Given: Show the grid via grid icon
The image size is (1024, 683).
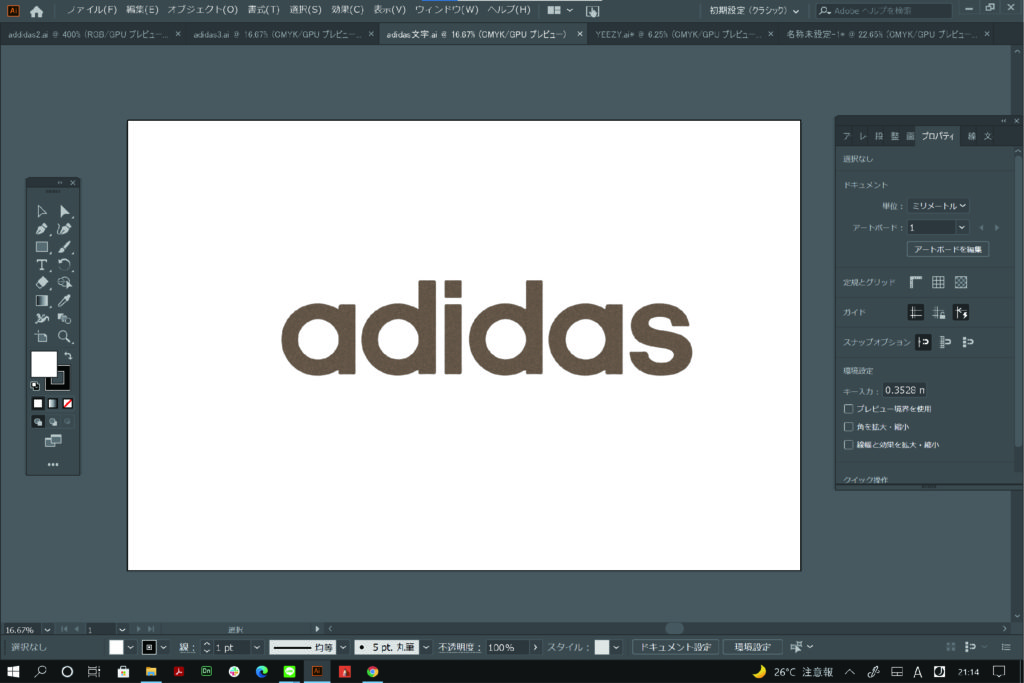Looking at the screenshot, I should [938, 283].
